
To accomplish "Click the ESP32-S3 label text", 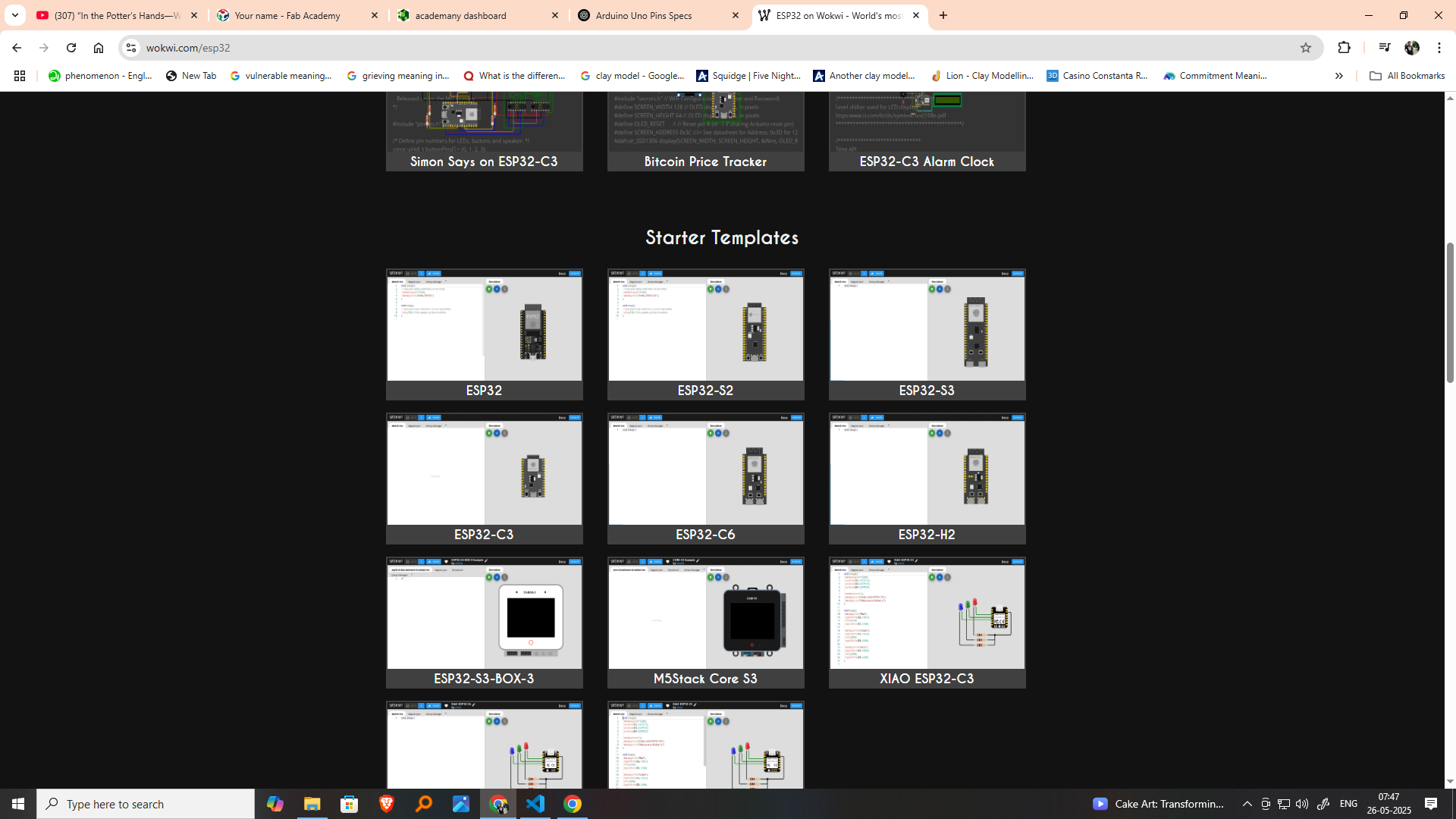I will click(x=927, y=391).
